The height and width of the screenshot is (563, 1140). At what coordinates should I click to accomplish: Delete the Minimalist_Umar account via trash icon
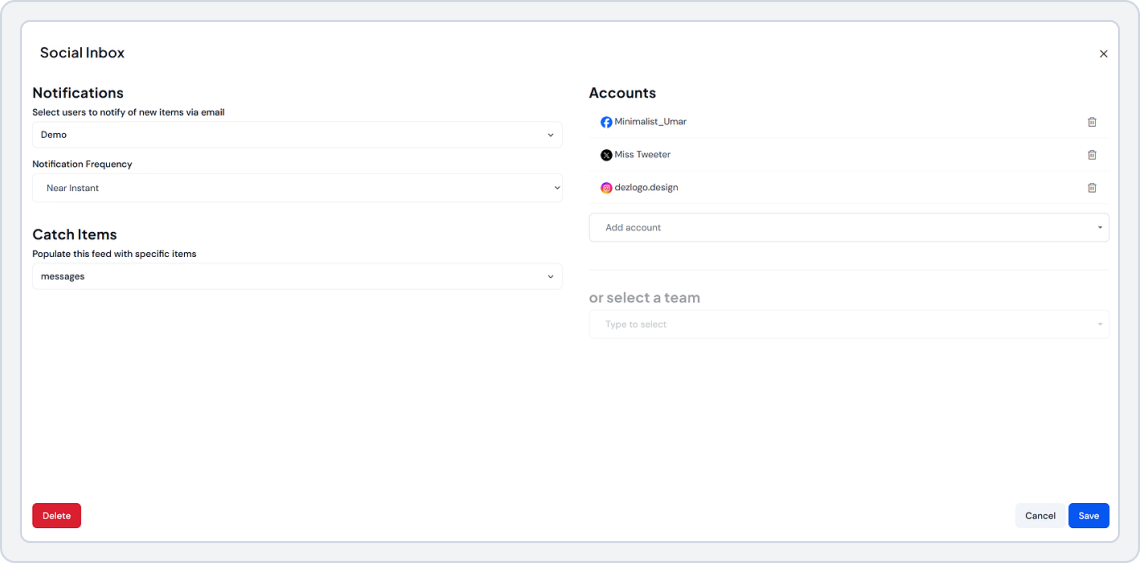pyautogui.click(x=1091, y=122)
